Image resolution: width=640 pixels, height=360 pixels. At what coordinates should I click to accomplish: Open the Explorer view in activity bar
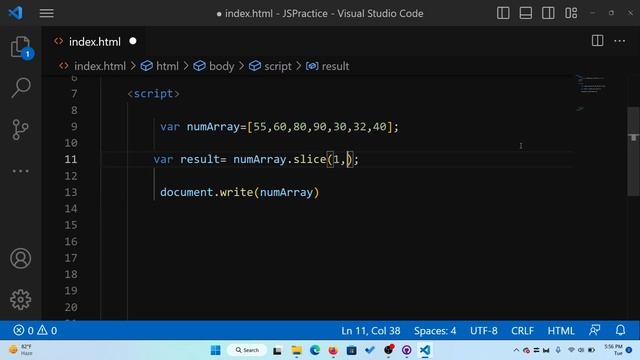click(20, 47)
